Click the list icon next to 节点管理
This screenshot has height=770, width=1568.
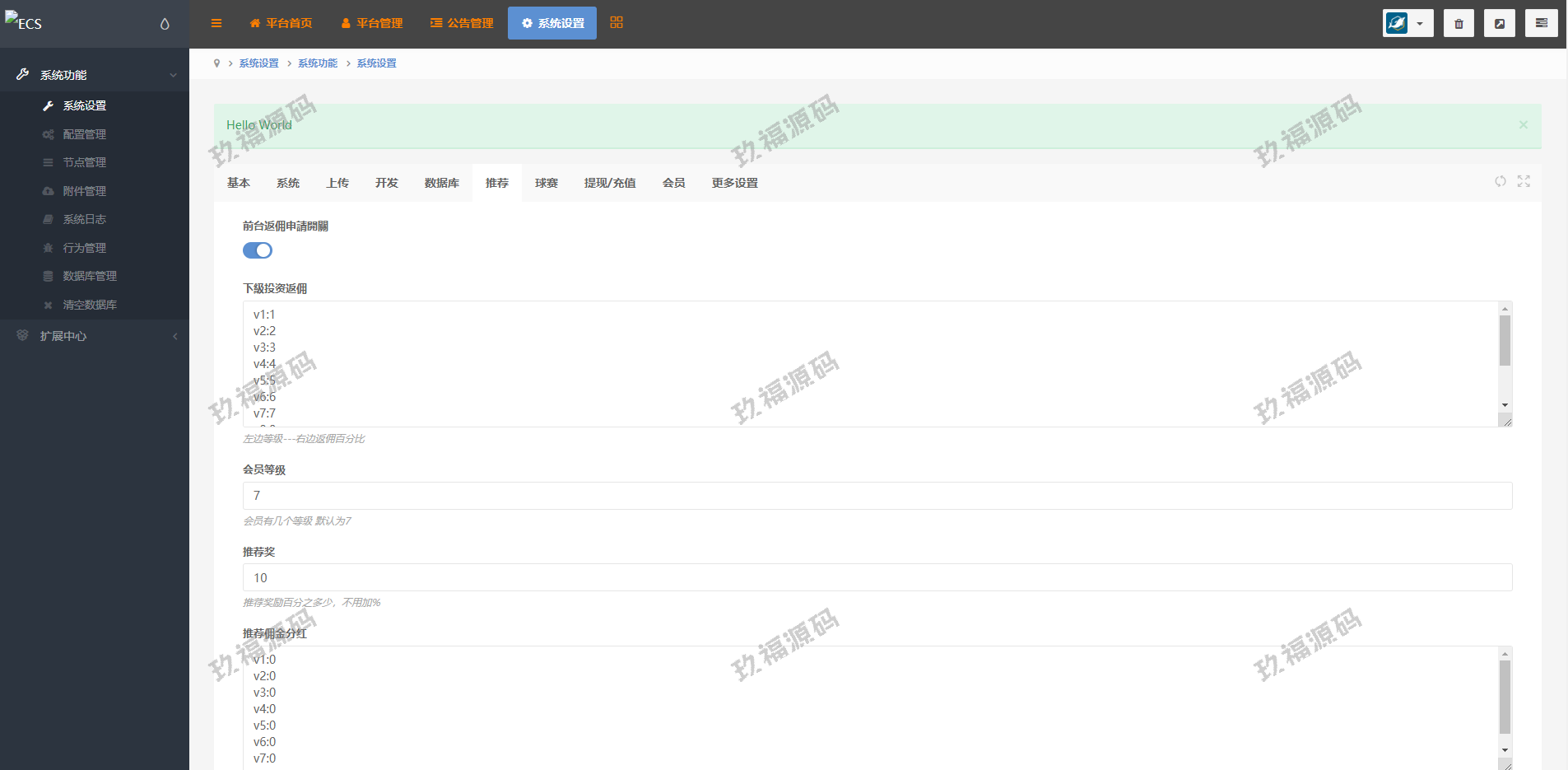pos(48,162)
